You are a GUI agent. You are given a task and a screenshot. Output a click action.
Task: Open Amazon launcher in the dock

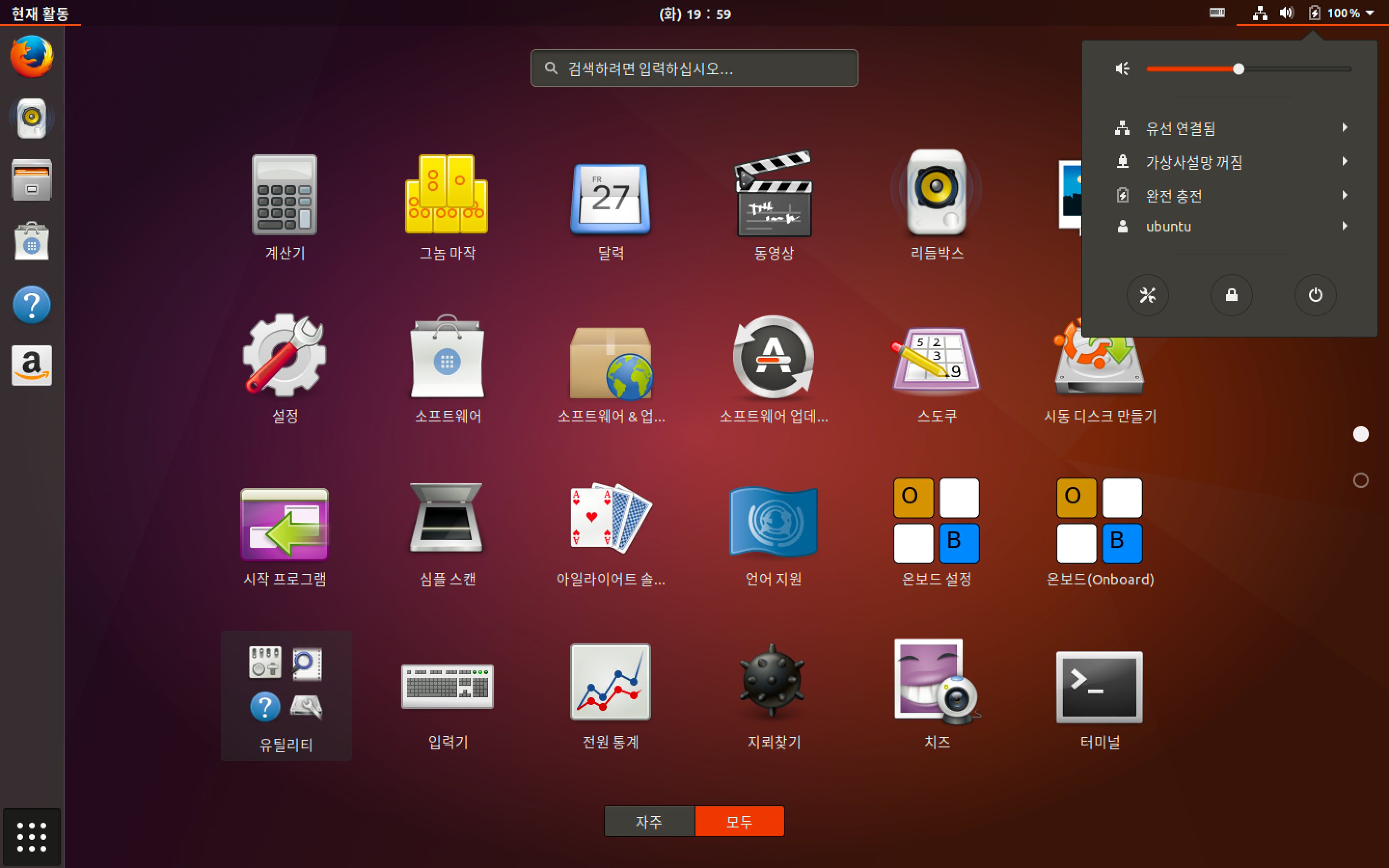coord(31,365)
